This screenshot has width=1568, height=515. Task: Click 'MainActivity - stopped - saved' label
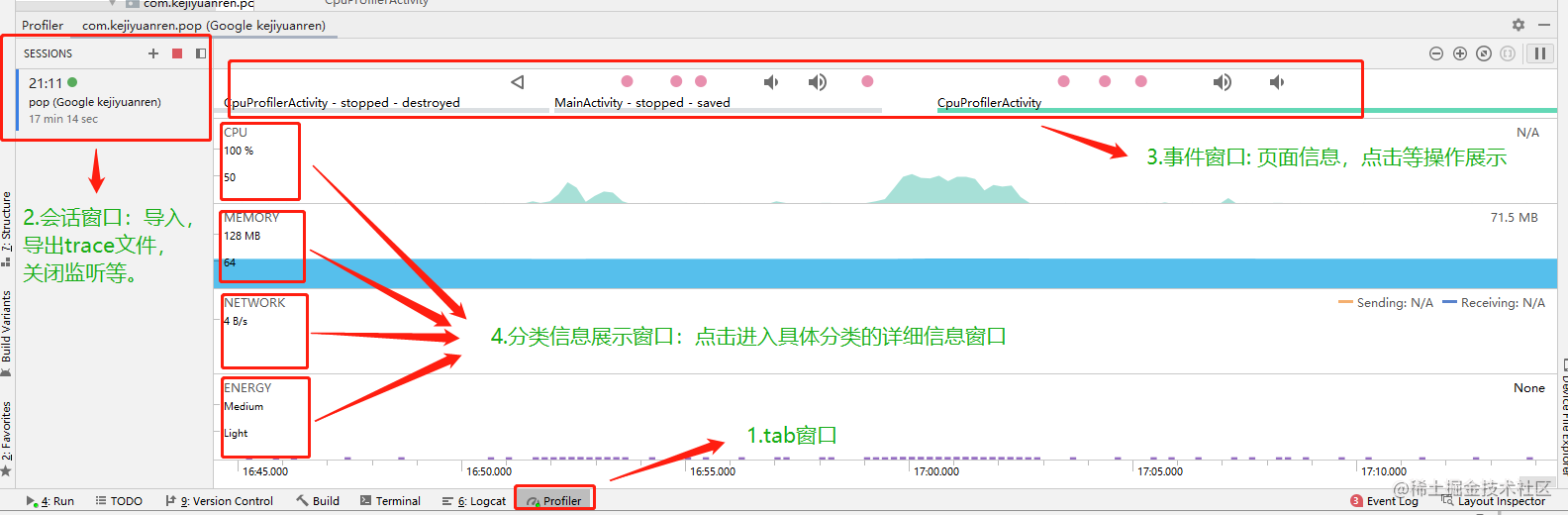click(x=642, y=103)
